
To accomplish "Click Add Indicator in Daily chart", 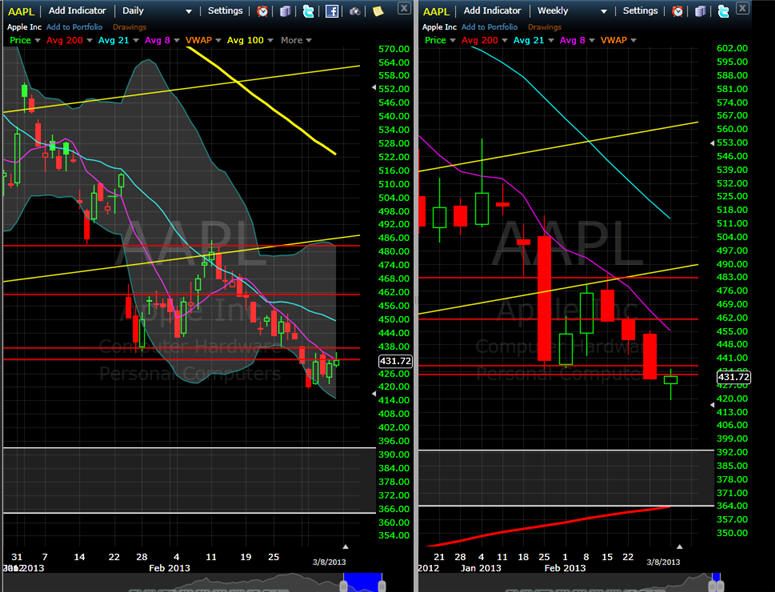I will point(82,11).
